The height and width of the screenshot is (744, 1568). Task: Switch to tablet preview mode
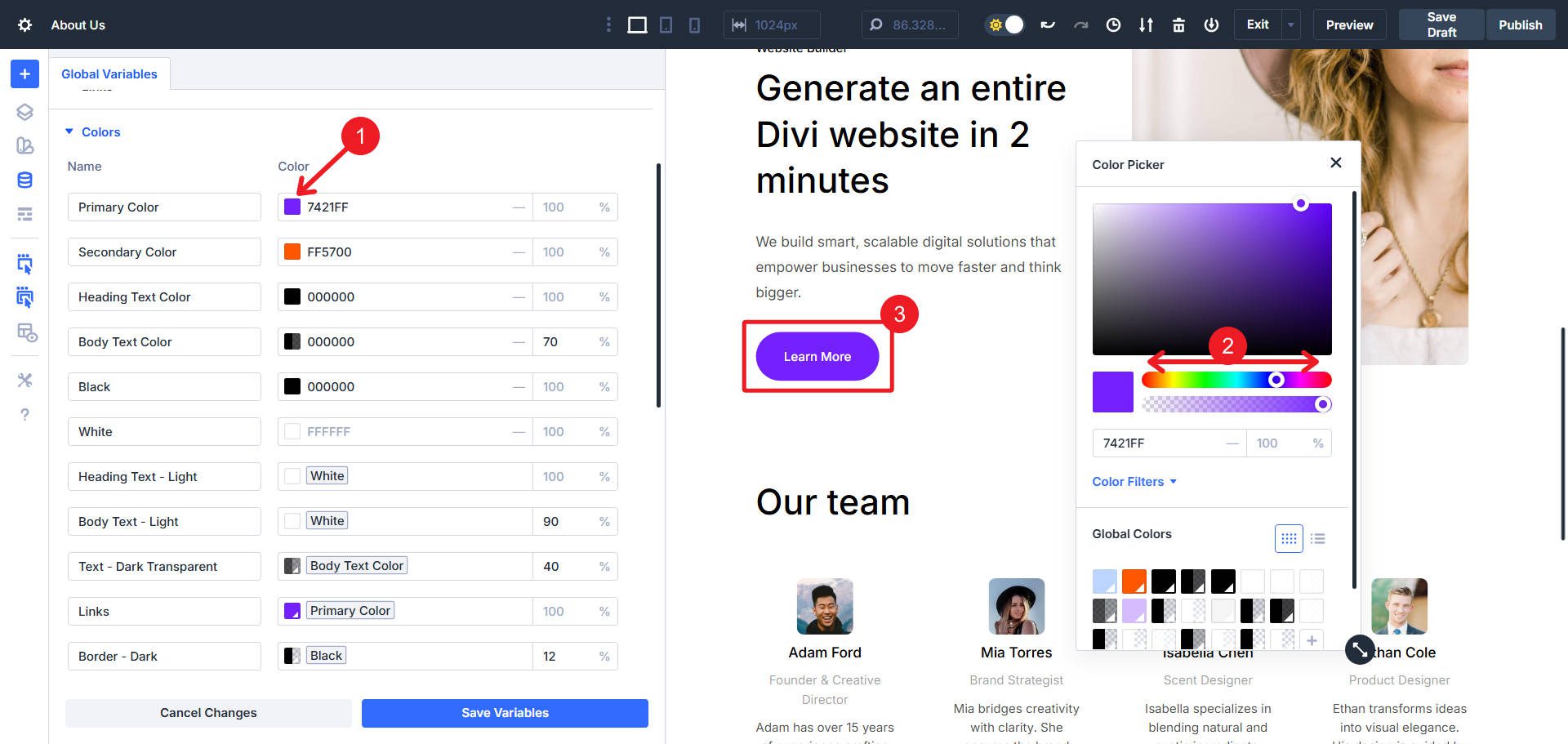(666, 25)
